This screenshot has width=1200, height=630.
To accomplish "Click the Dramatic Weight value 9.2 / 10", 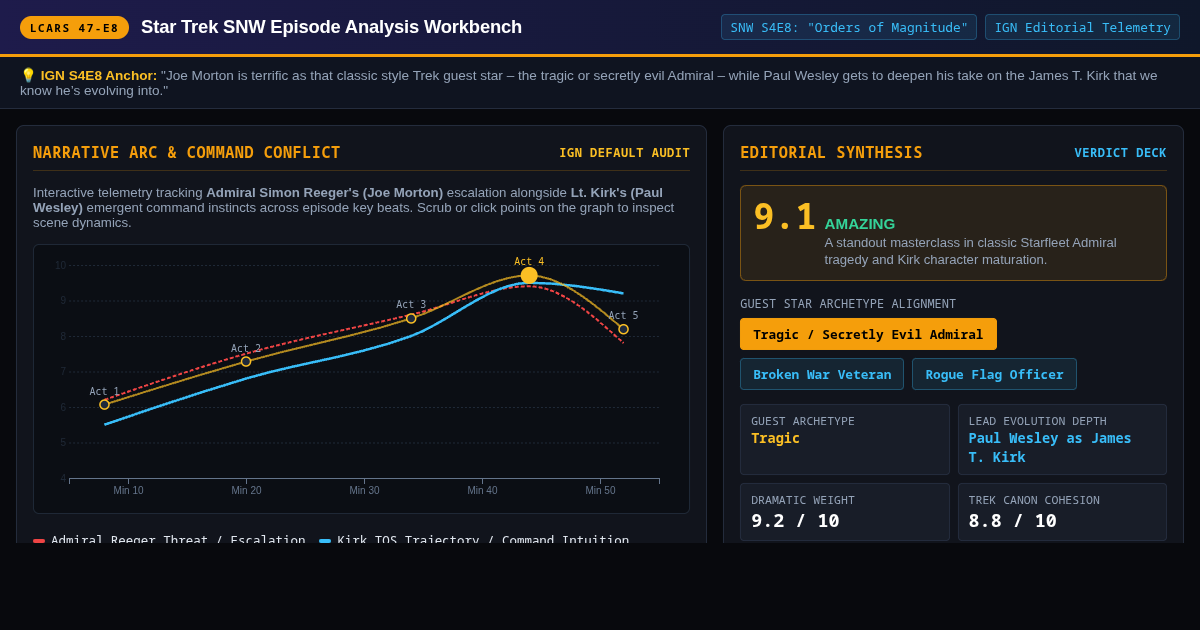I will (795, 521).
